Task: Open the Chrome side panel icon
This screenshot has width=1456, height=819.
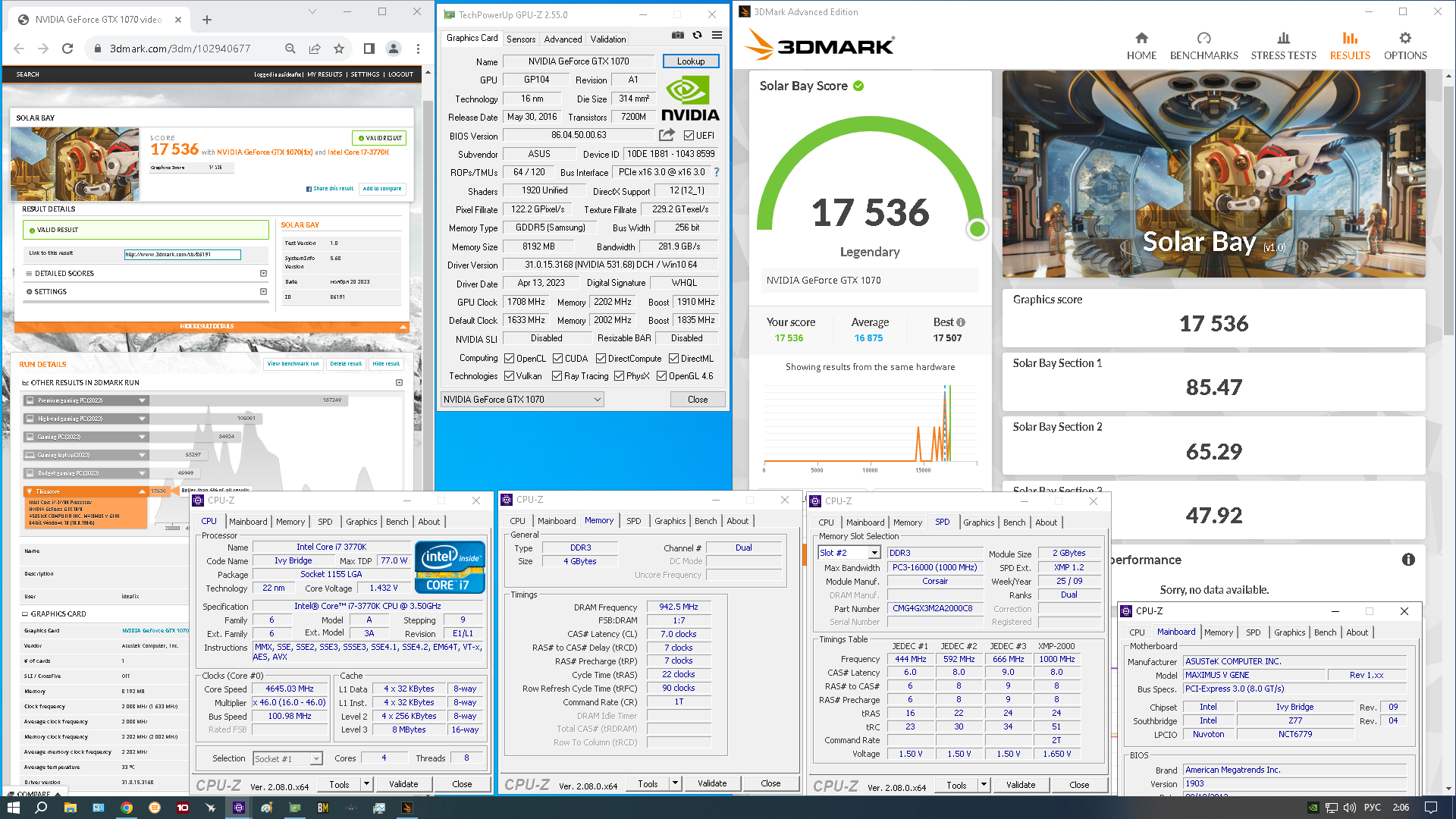Action: [369, 49]
